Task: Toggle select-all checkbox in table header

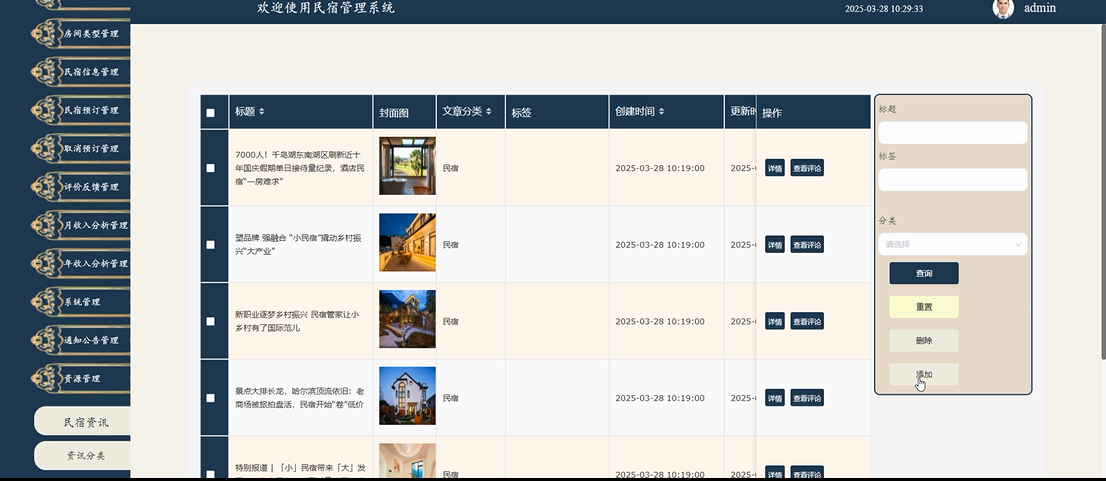Action: click(x=210, y=113)
